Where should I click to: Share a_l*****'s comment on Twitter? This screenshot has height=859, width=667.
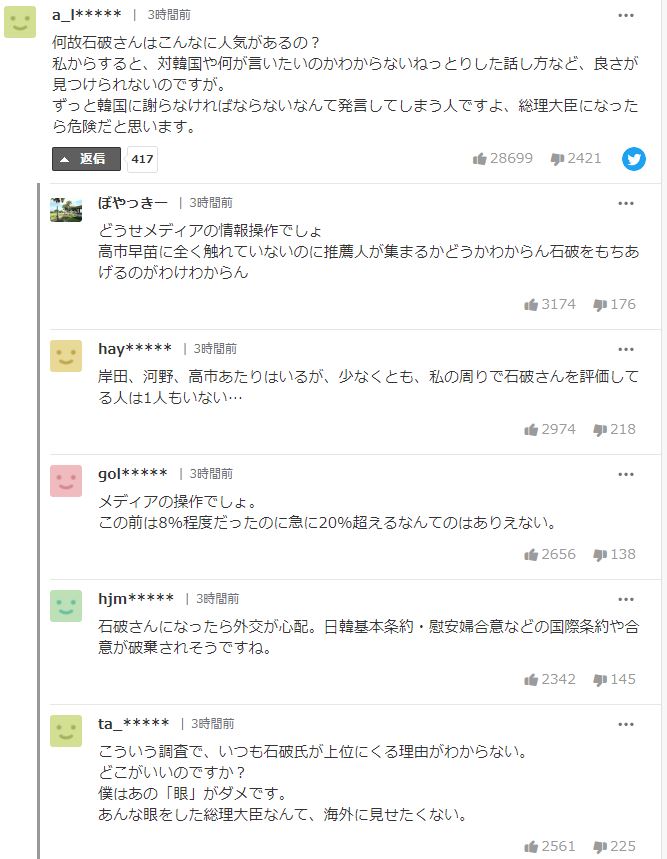[634, 159]
